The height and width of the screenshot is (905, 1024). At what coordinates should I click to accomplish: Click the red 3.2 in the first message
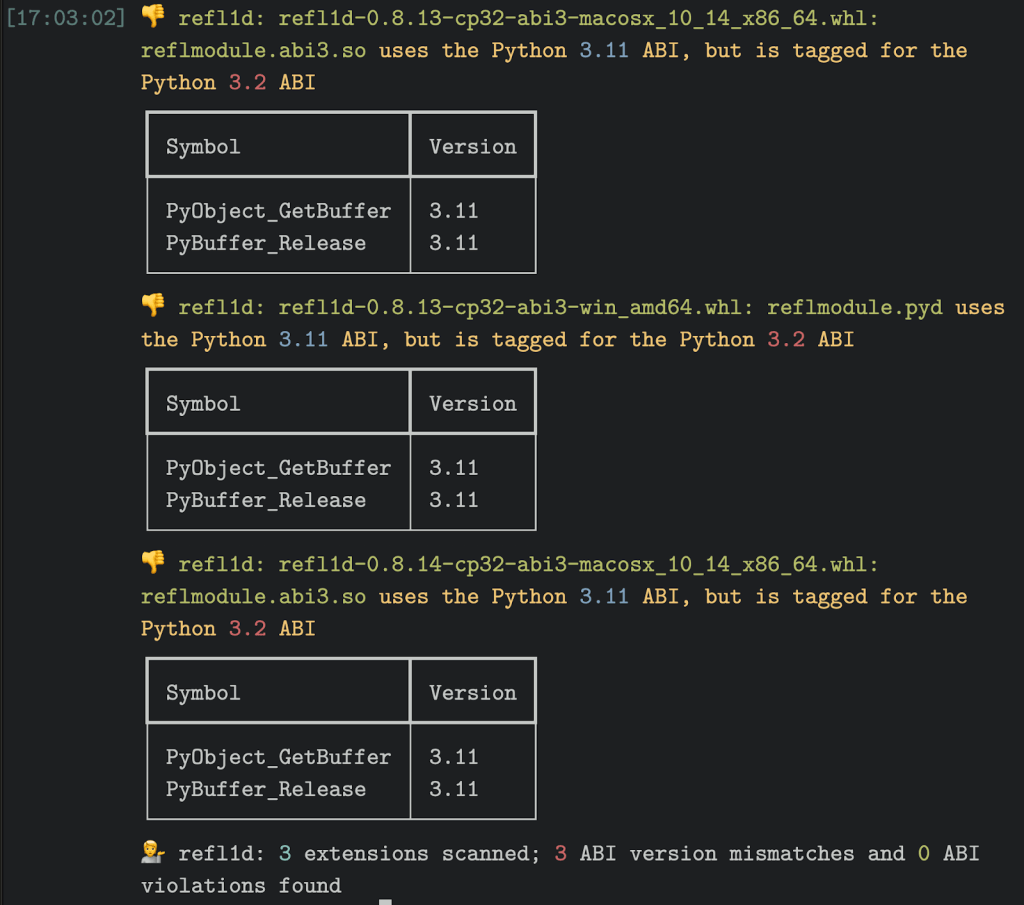click(247, 82)
